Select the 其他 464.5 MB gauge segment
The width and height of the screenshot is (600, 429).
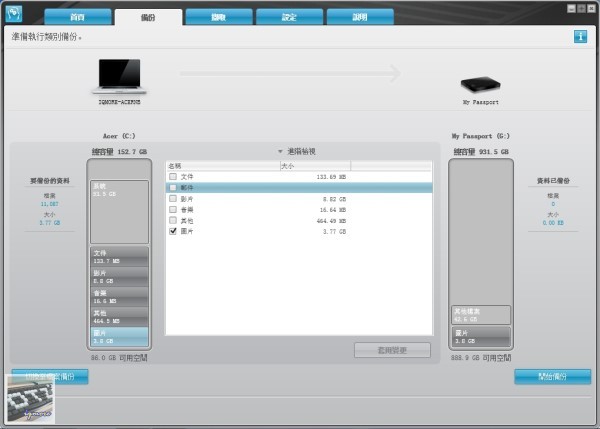coord(119,316)
